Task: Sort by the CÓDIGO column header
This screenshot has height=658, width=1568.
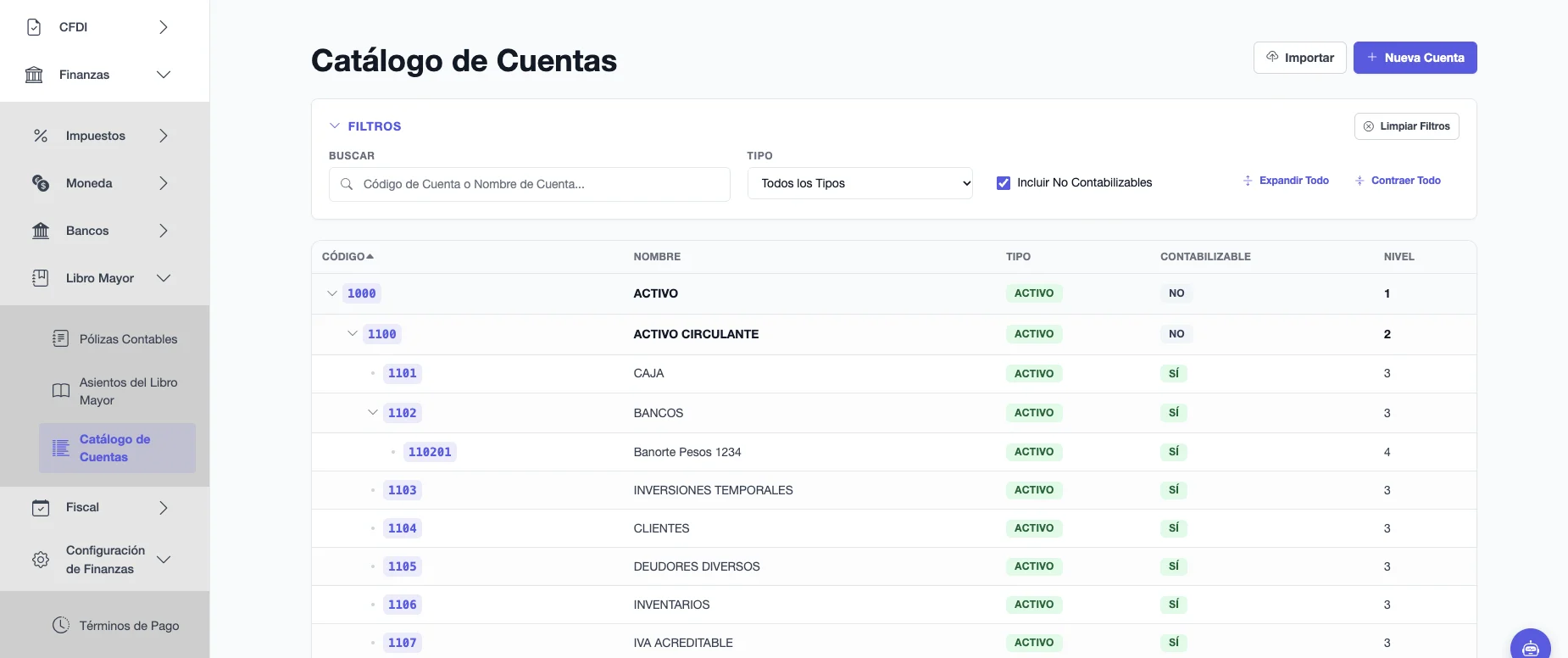Action: pos(348,256)
